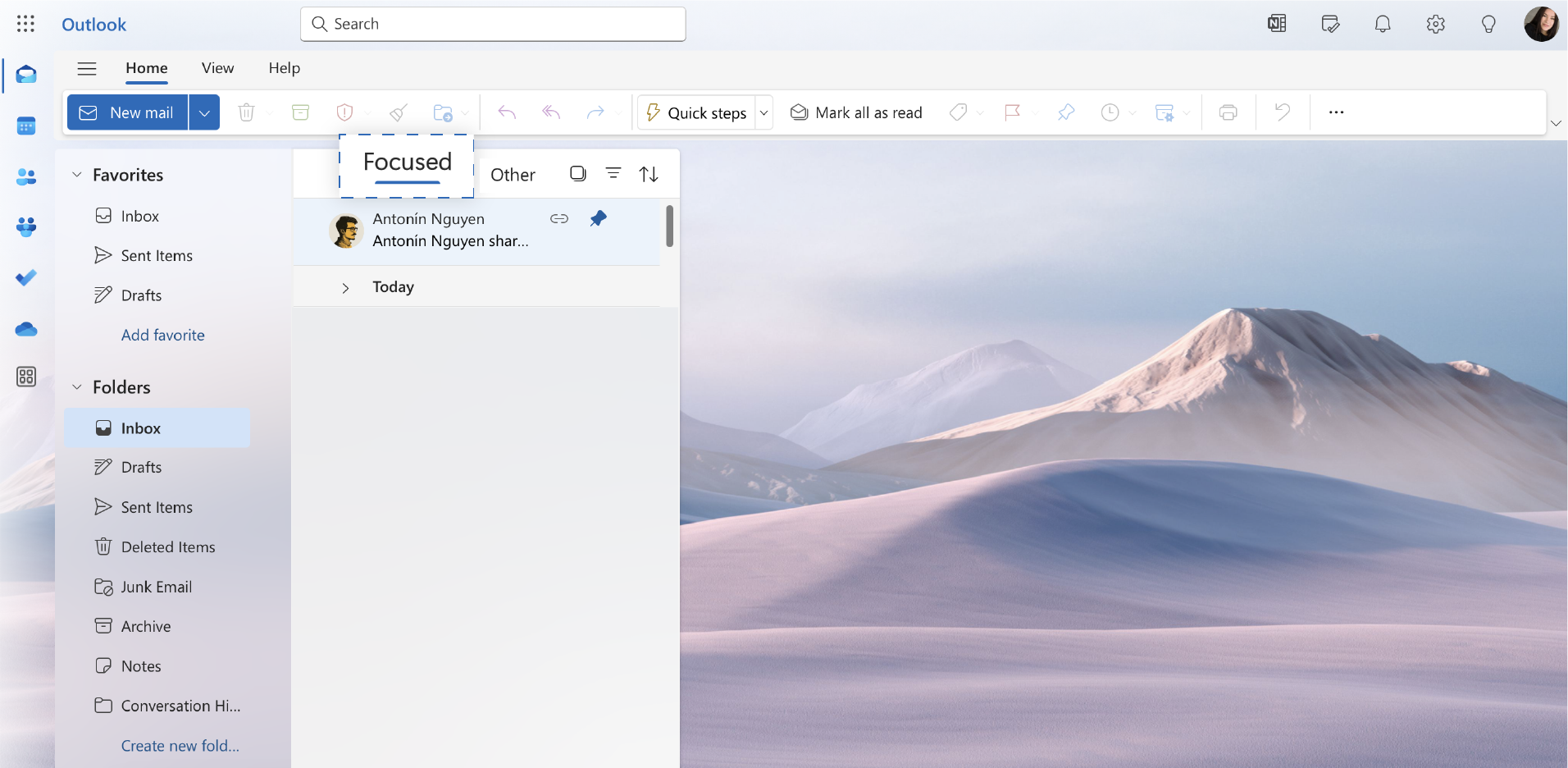Open the account profile picture
The width and height of the screenshot is (1568, 768).
click(x=1541, y=24)
